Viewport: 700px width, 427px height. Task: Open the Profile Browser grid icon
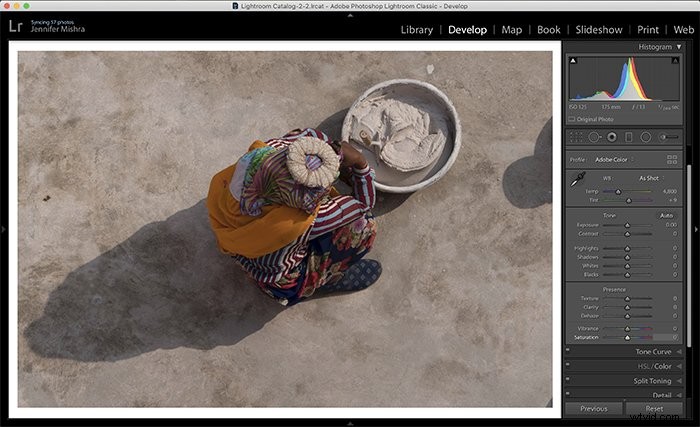pos(672,159)
